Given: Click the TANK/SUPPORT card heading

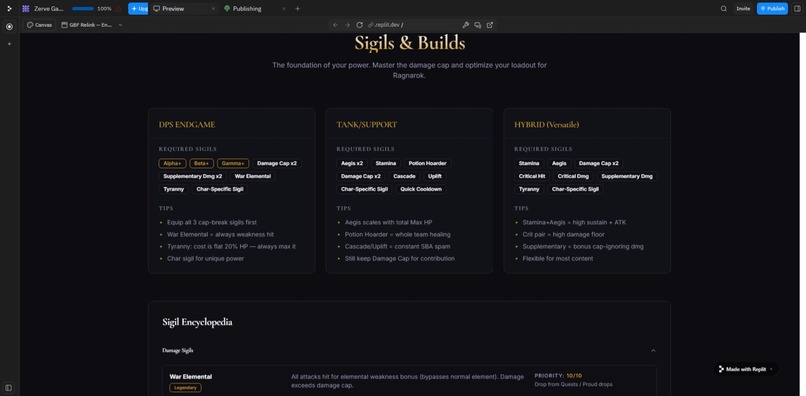Looking at the screenshot, I should coord(367,124).
